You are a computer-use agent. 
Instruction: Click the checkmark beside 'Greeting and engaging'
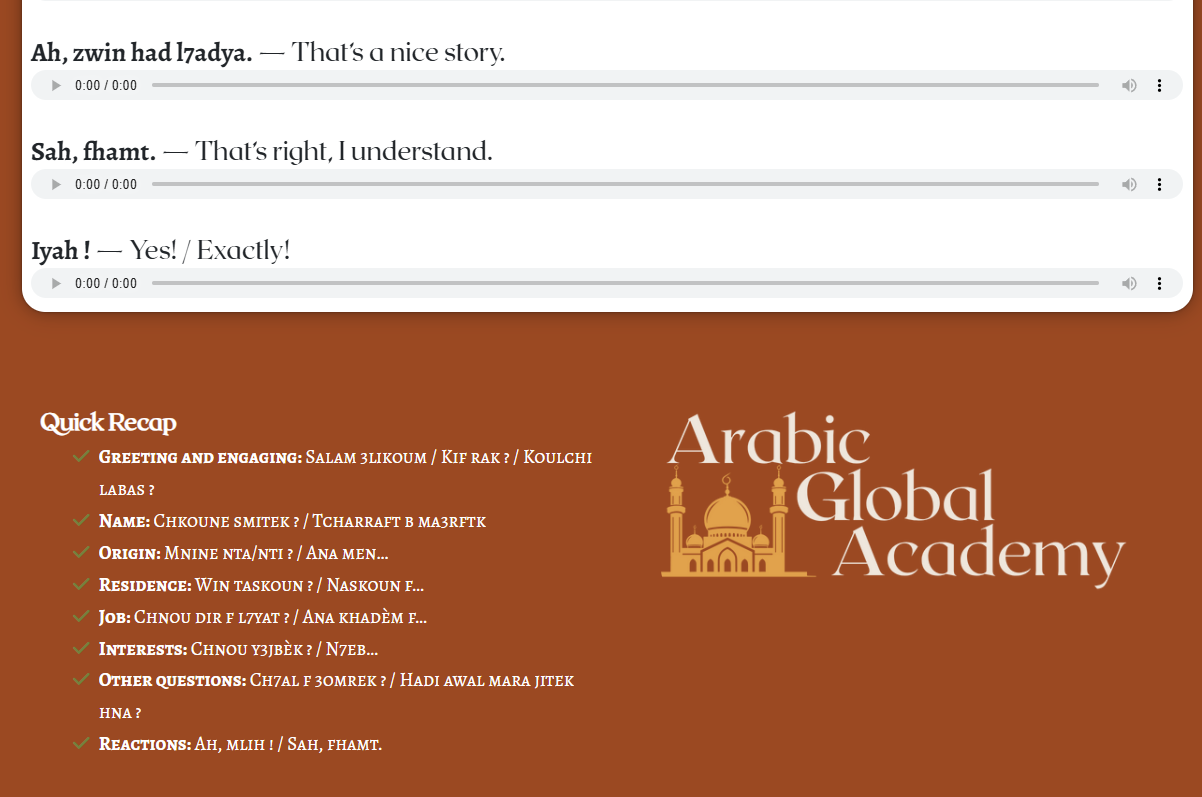(81, 457)
